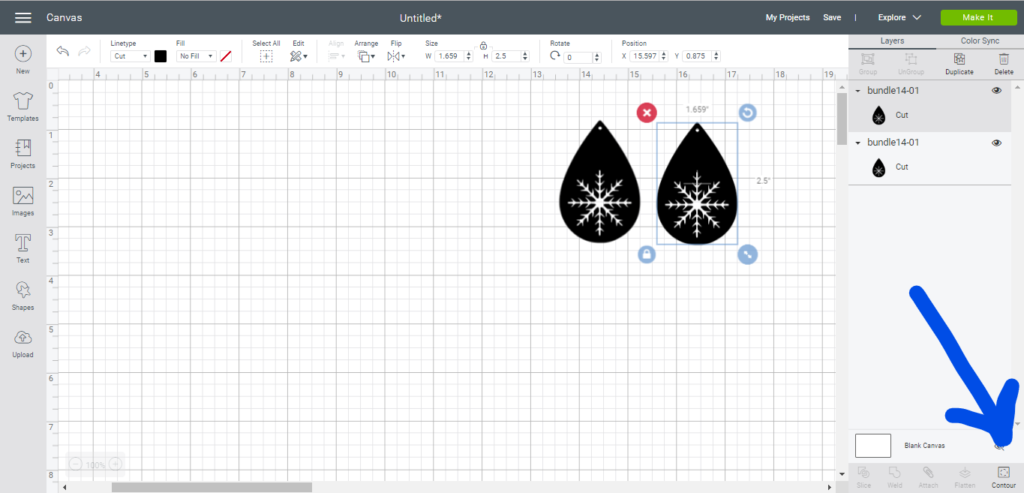Click the Undo arrow
1024x493 pixels.
[63, 51]
